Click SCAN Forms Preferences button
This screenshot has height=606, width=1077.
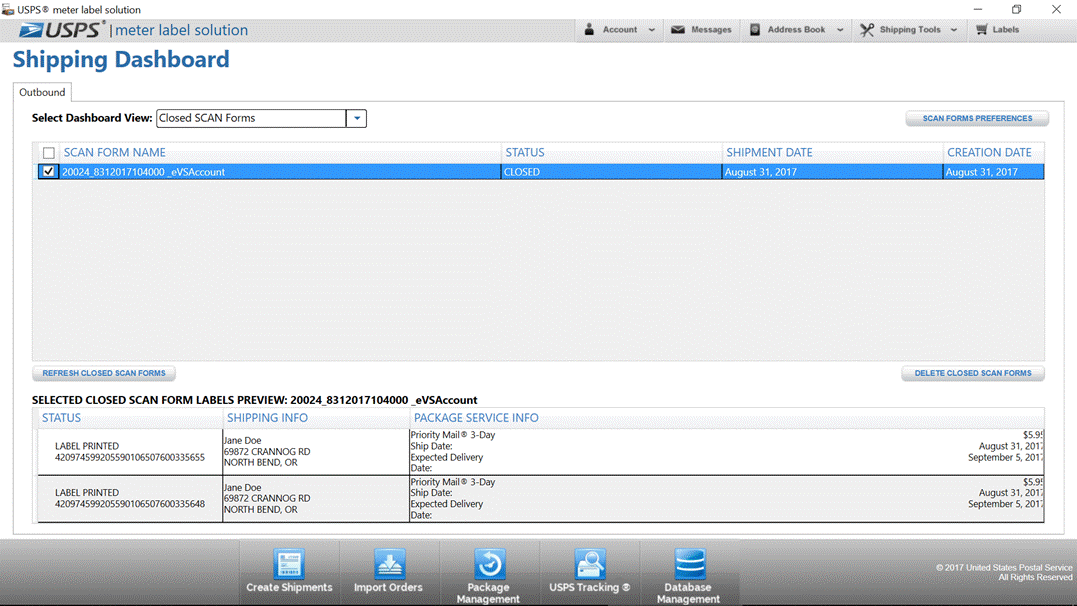977,118
